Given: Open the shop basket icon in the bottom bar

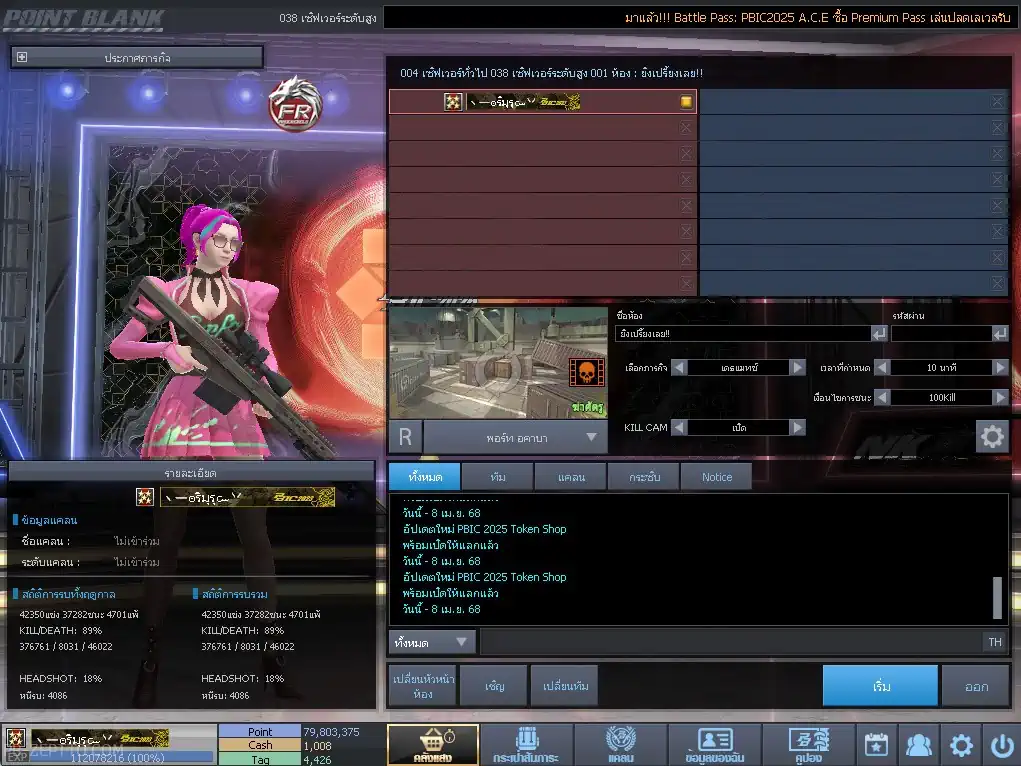Looking at the screenshot, I should pyautogui.click(x=433, y=744).
